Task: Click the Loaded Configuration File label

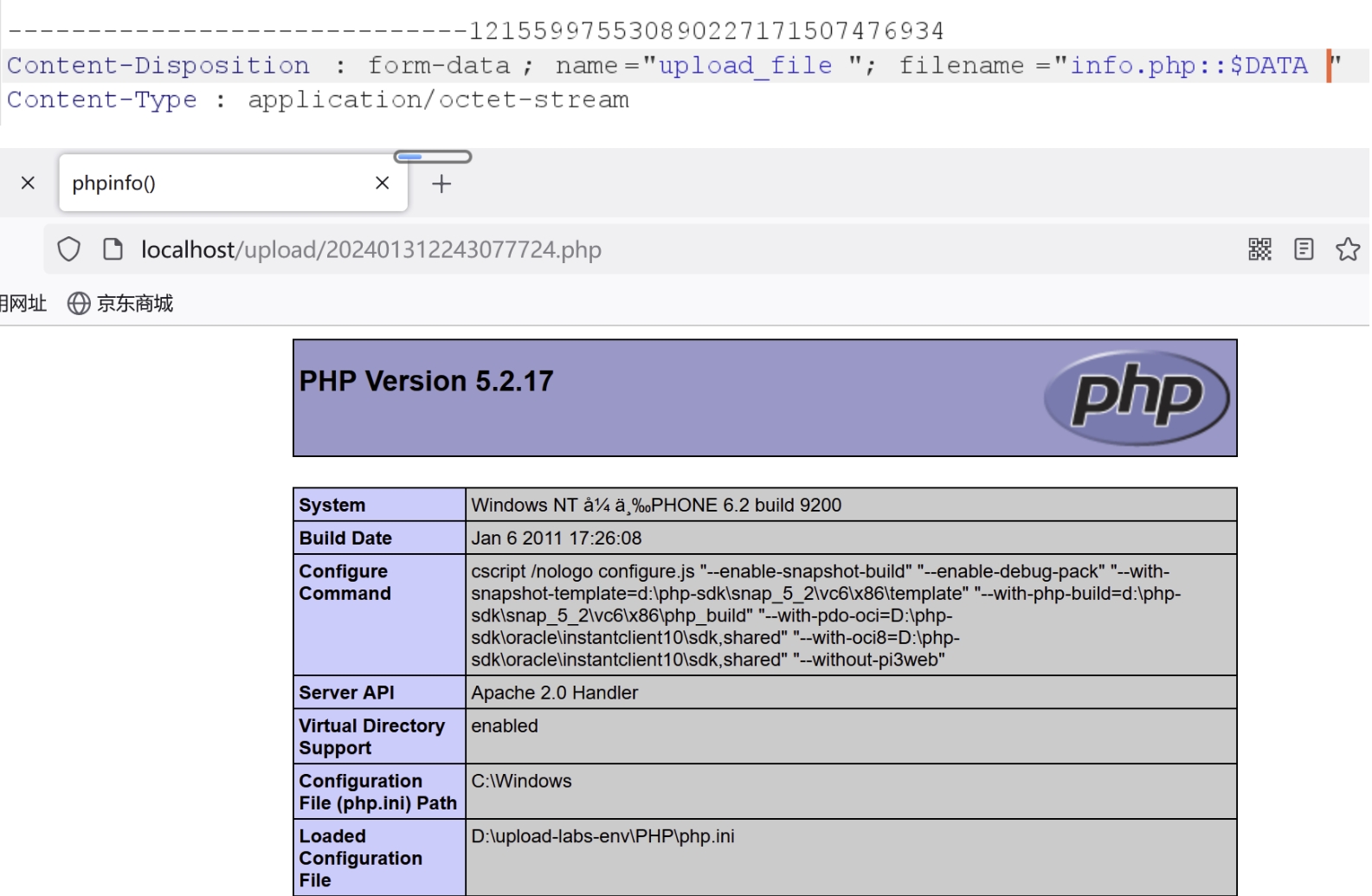Action: pyautogui.click(x=360, y=858)
